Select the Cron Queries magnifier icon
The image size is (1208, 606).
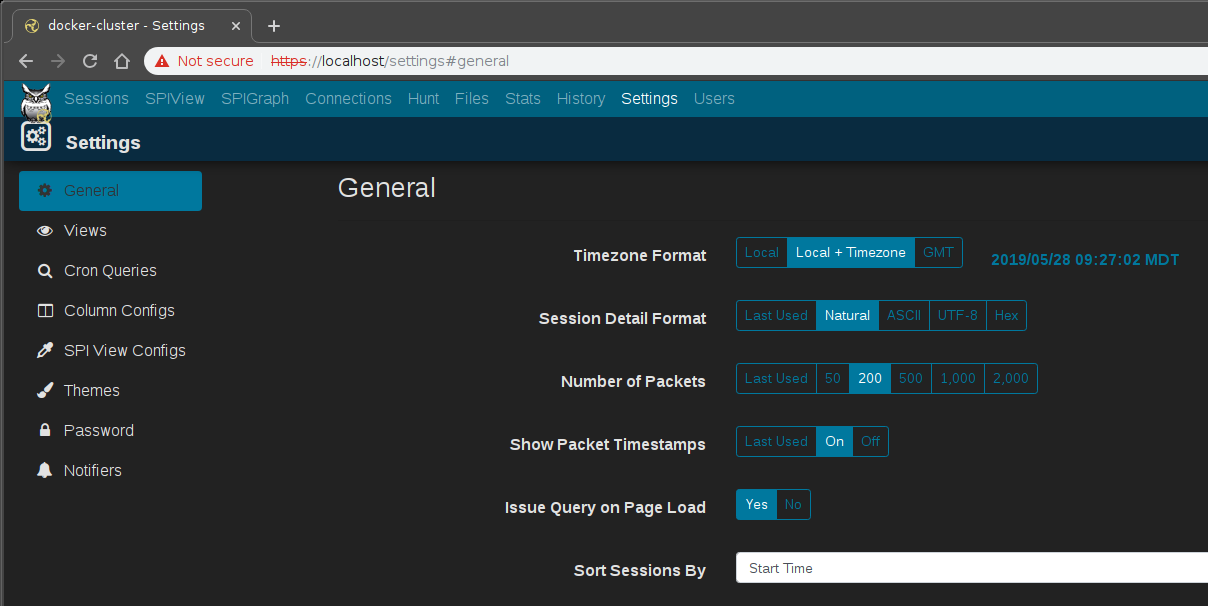(x=44, y=270)
